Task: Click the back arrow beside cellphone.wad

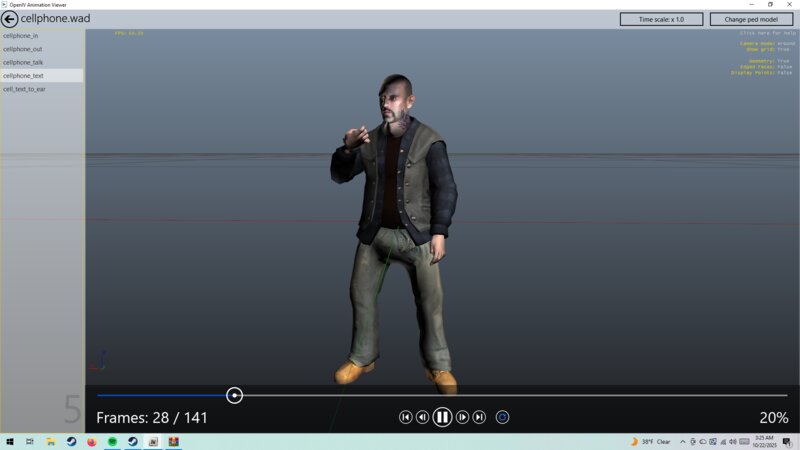Action: (x=9, y=19)
